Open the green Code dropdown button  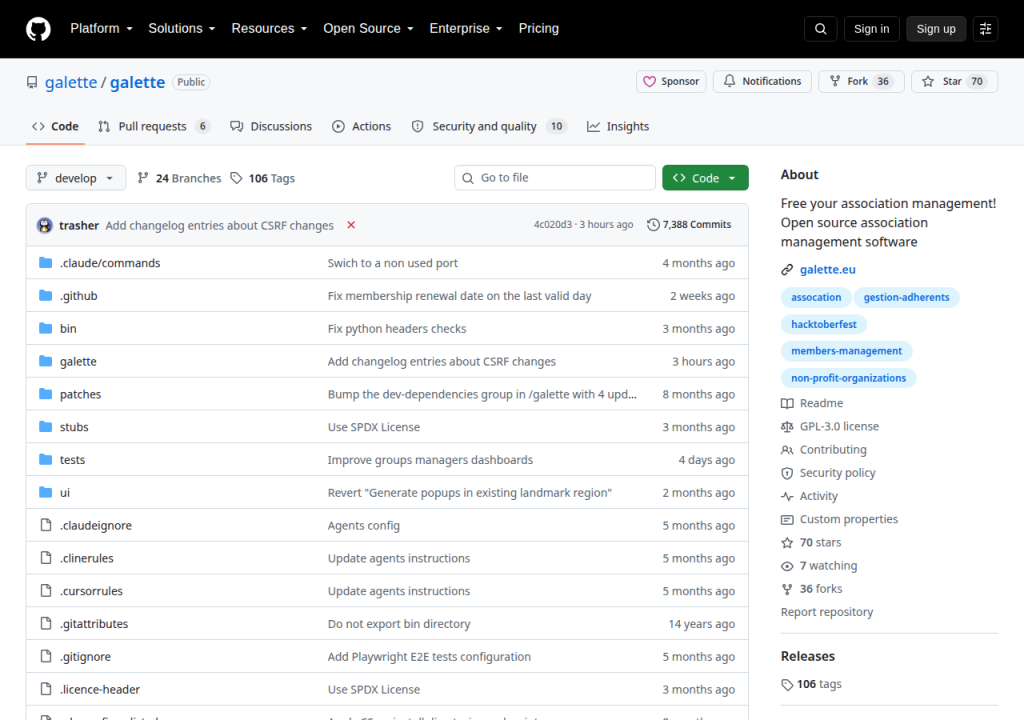pyautogui.click(x=705, y=178)
